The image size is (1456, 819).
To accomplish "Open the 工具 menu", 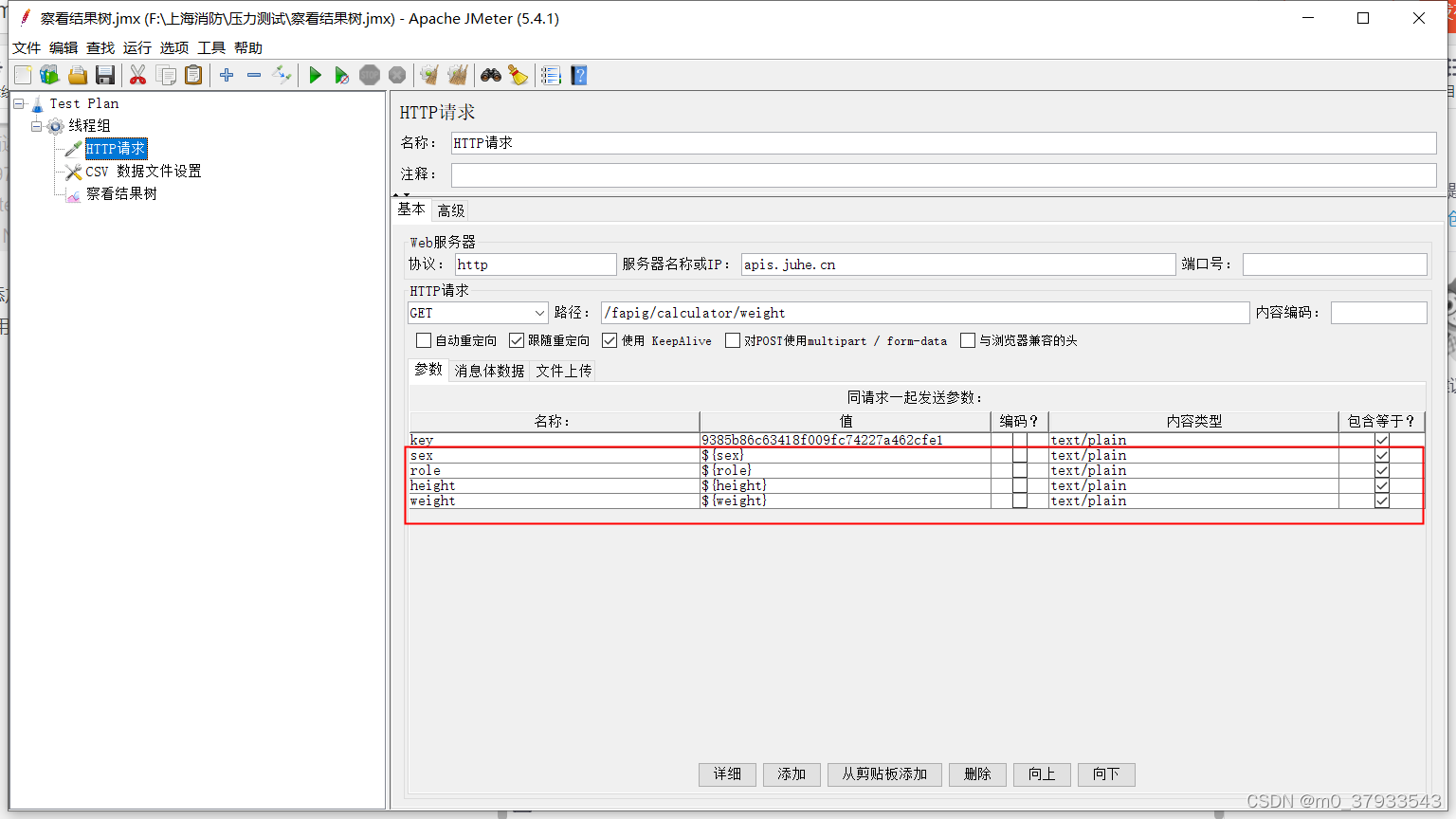I will click(x=211, y=48).
